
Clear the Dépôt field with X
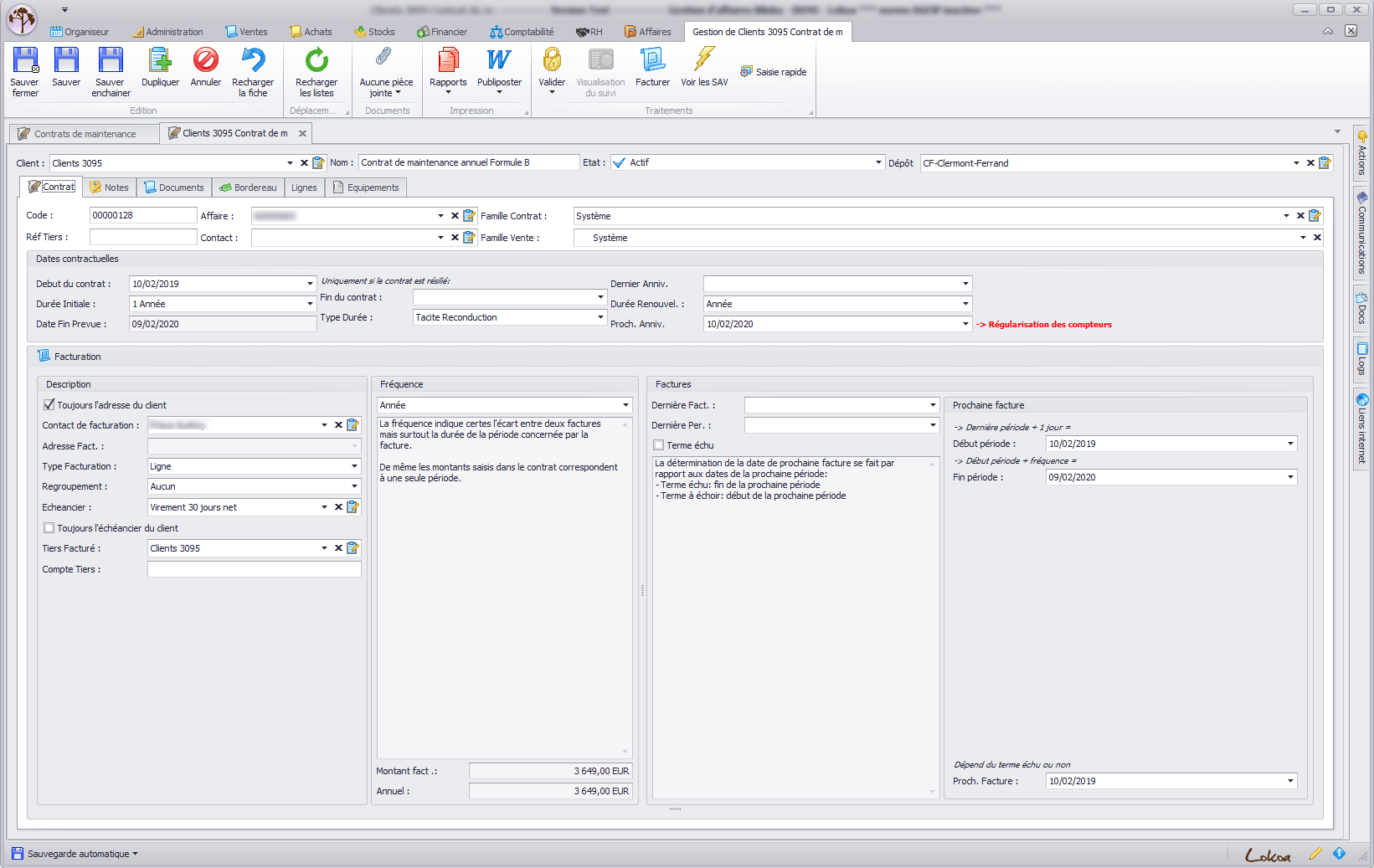(1310, 163)
